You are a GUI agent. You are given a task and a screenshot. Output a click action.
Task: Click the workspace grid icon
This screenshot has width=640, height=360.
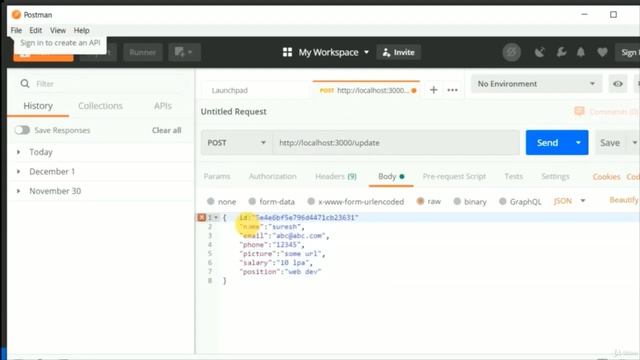pos(287,52)
